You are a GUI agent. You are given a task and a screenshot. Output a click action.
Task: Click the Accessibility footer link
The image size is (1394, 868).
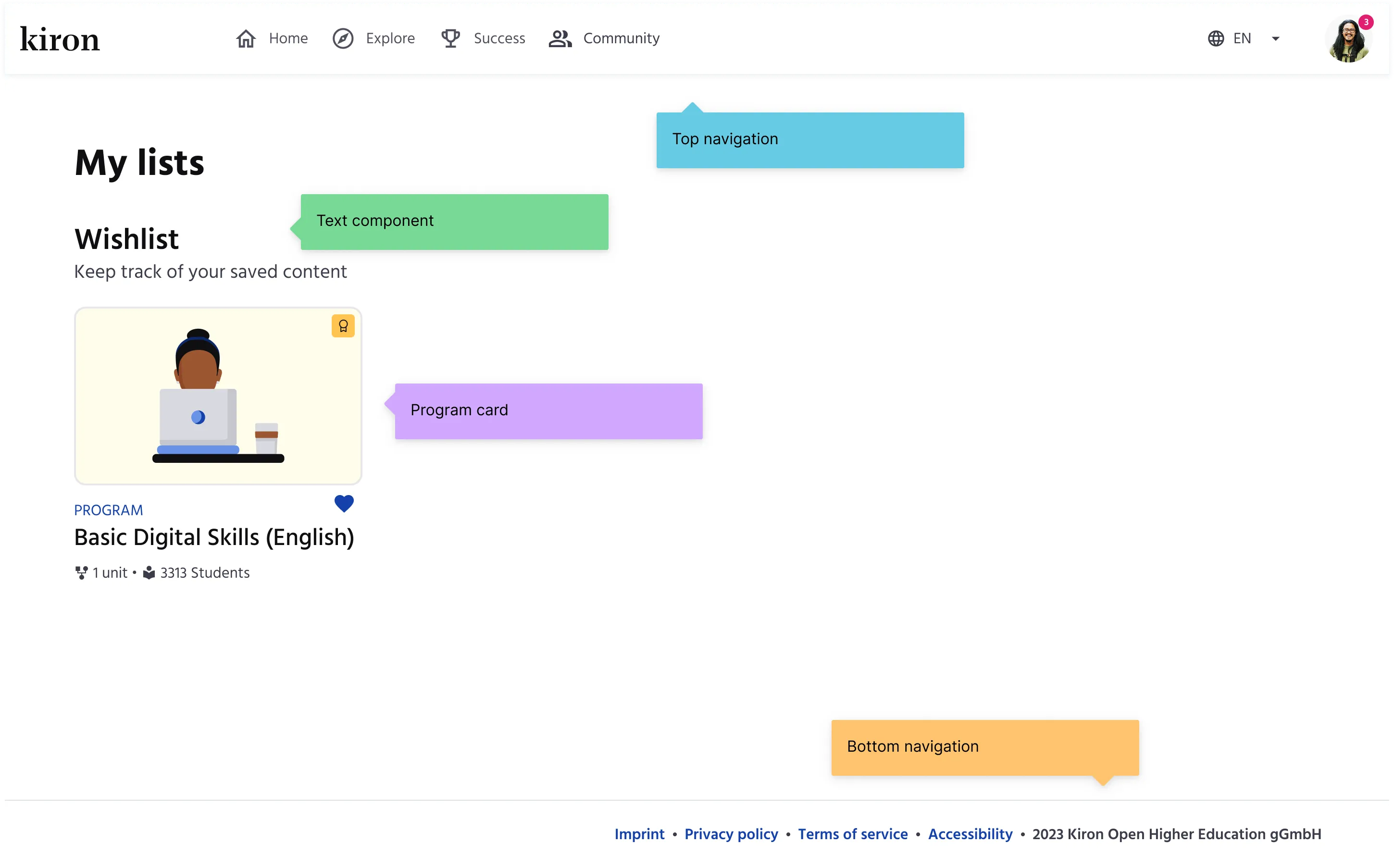[970, 834]
